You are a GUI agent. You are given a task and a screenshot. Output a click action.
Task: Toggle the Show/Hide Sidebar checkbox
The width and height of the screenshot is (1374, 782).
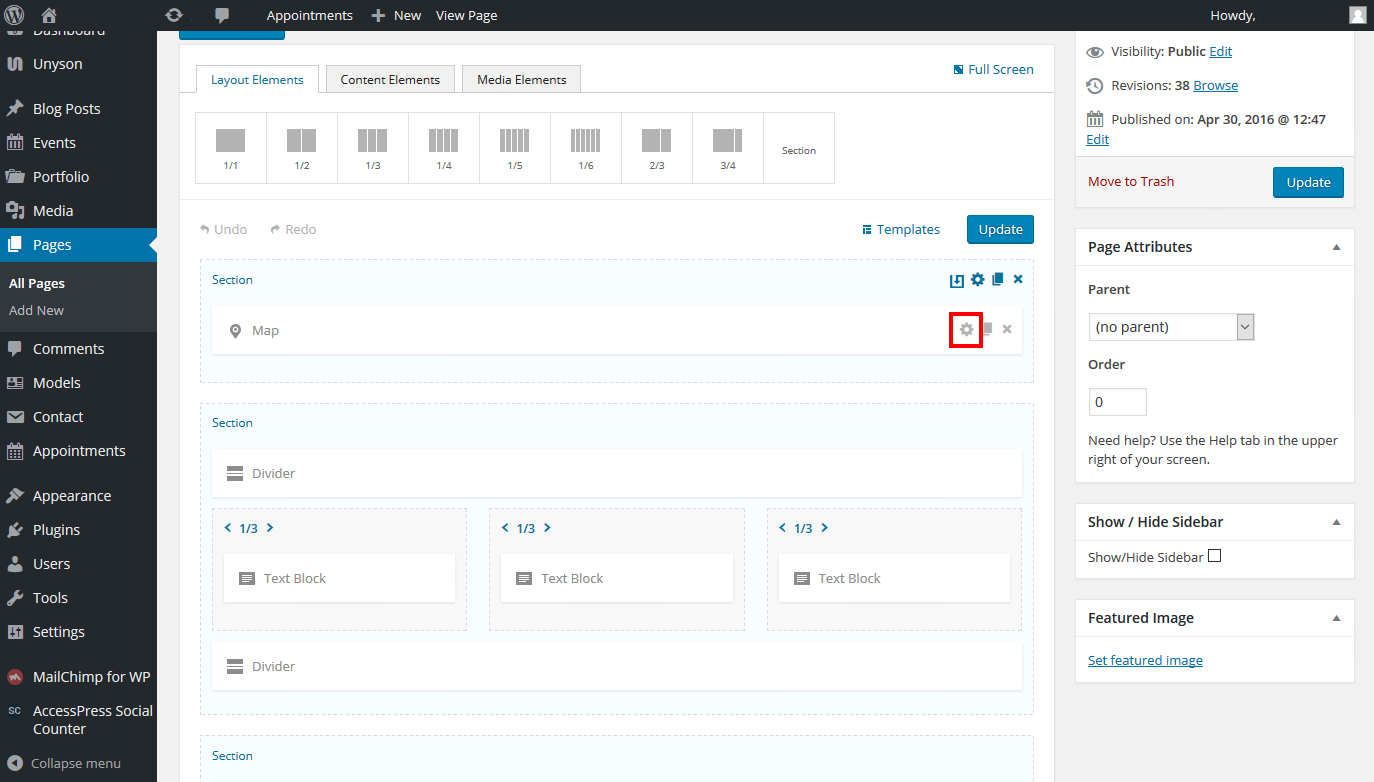1215,556
